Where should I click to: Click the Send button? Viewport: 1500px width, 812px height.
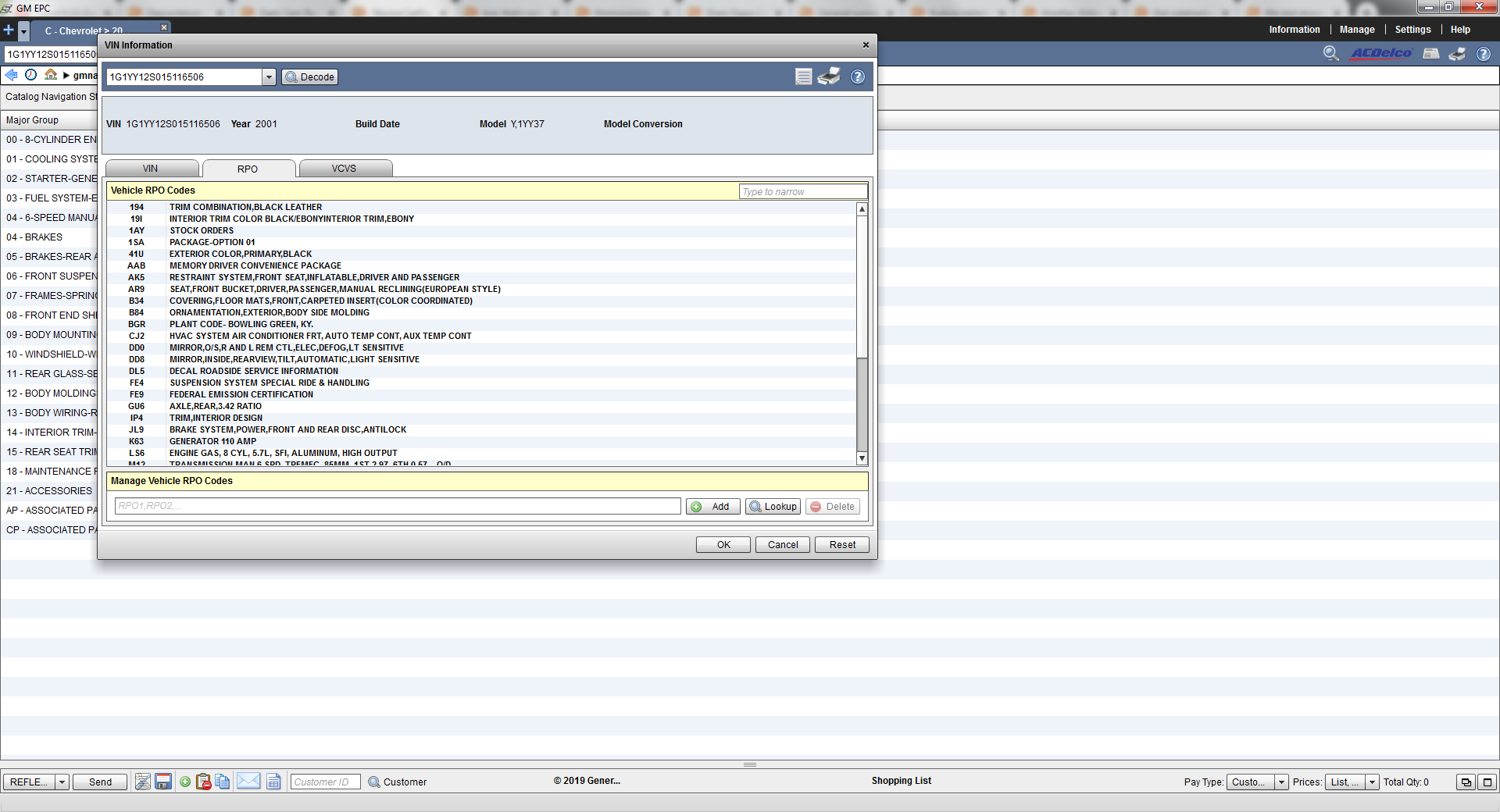[100, 782]
